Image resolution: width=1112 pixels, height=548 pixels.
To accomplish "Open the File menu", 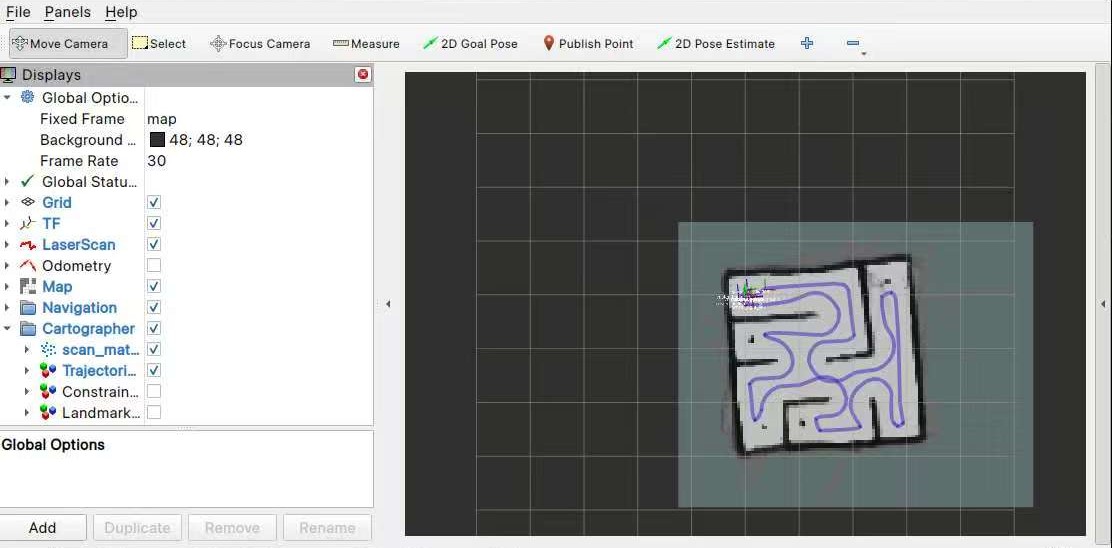I will (x=18, y=12).
